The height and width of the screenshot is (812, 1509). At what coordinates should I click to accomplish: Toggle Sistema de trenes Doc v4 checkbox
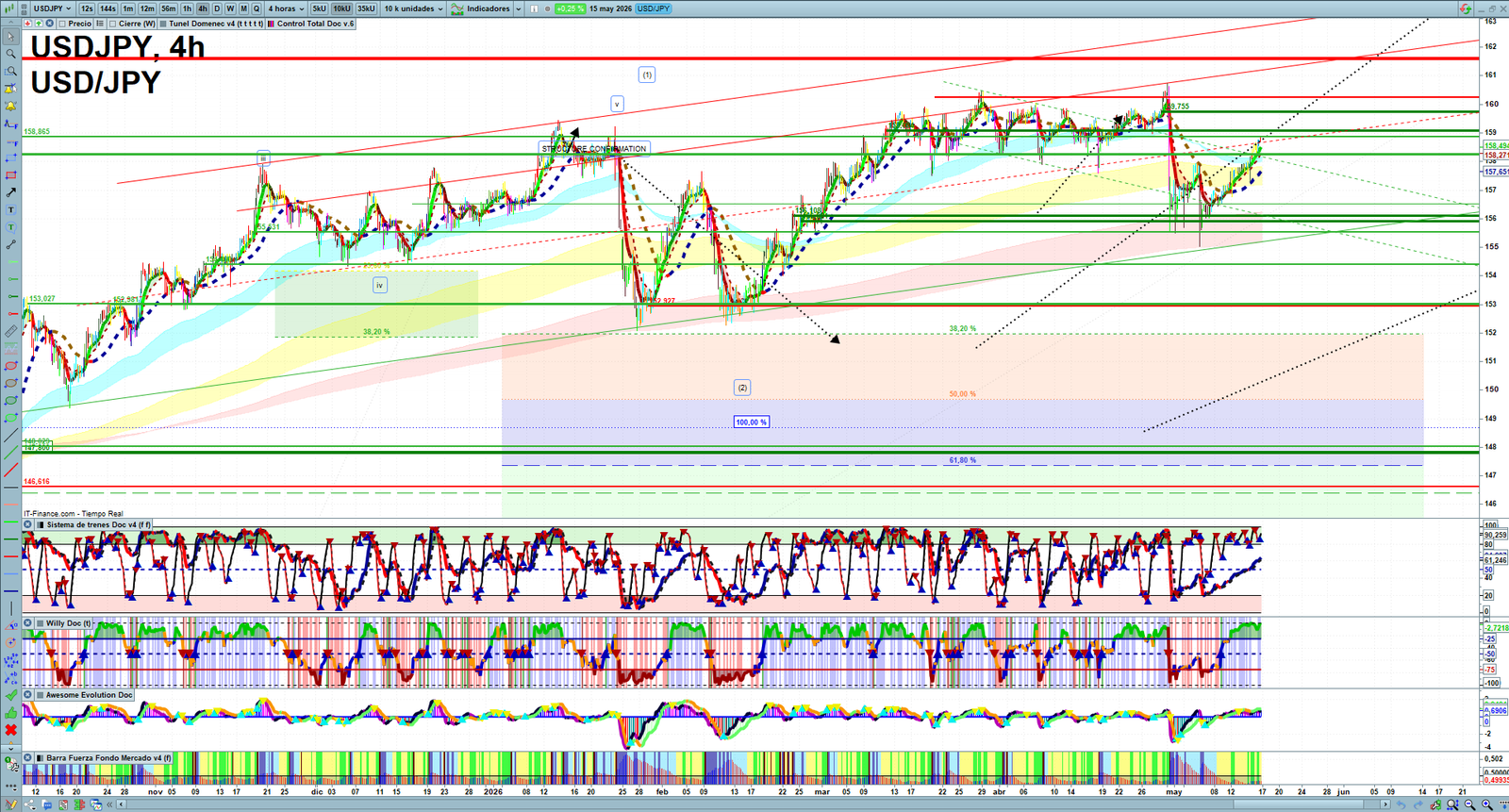click(41, 524)
